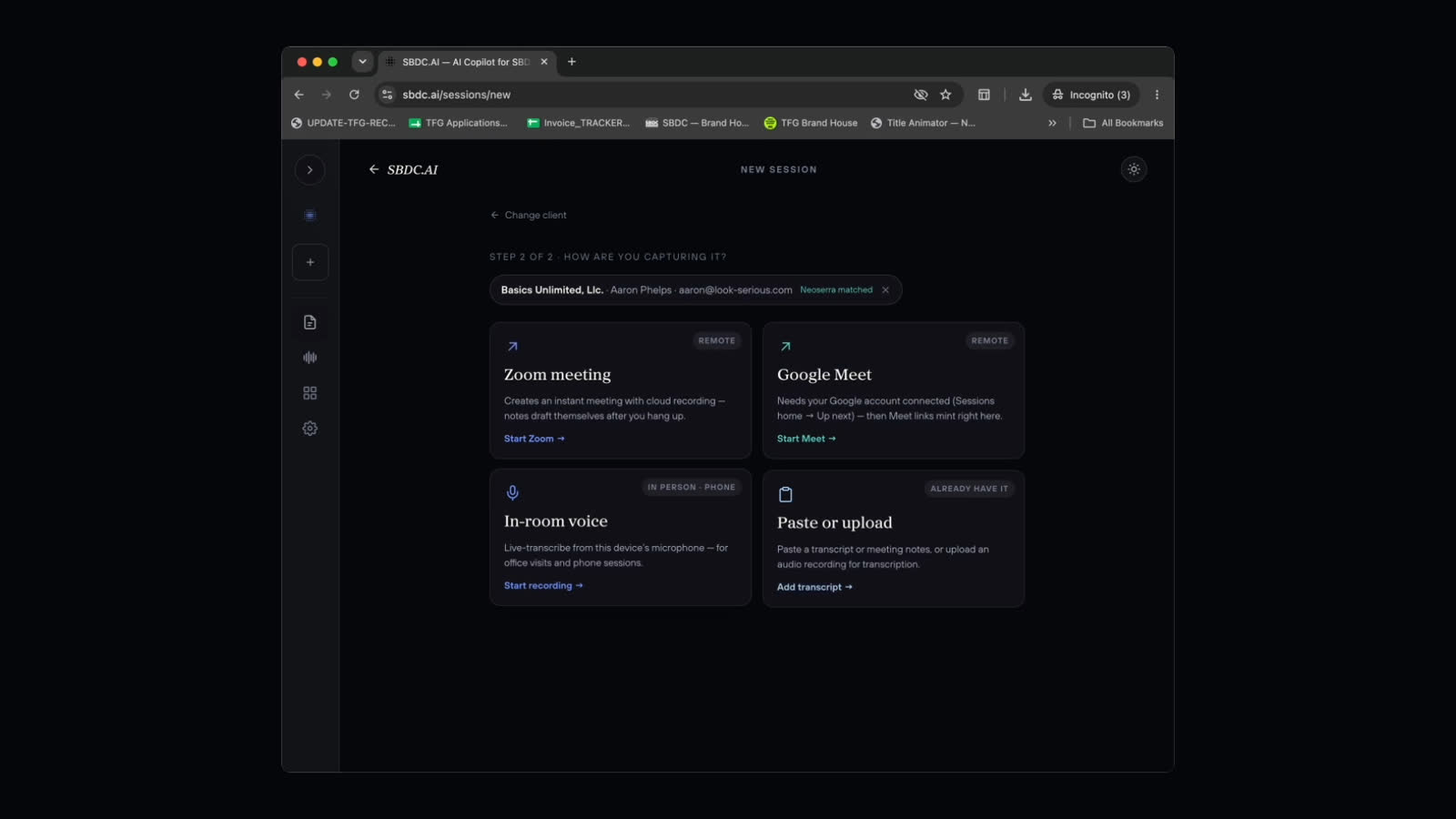
Task: Open All Bookmarks folder
Action: pos(1123,123)
